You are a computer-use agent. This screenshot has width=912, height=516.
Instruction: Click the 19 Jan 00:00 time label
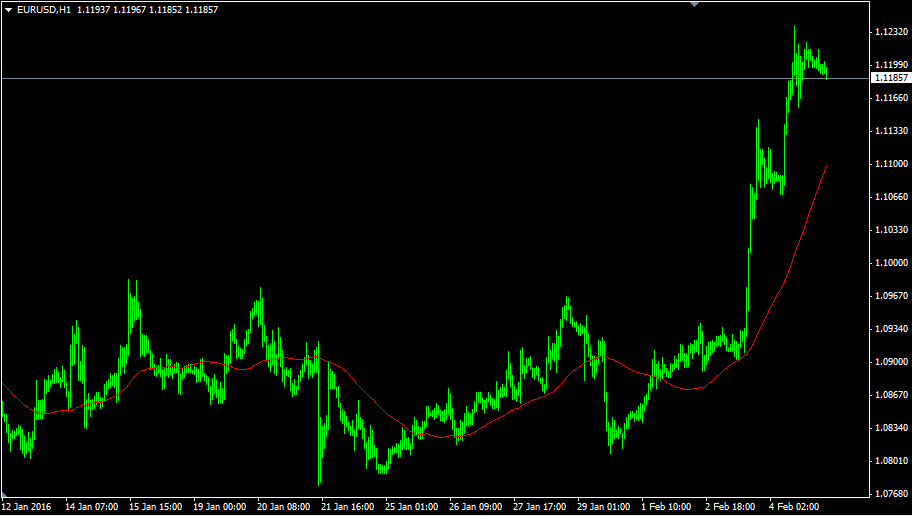click(x=220, y=507)
